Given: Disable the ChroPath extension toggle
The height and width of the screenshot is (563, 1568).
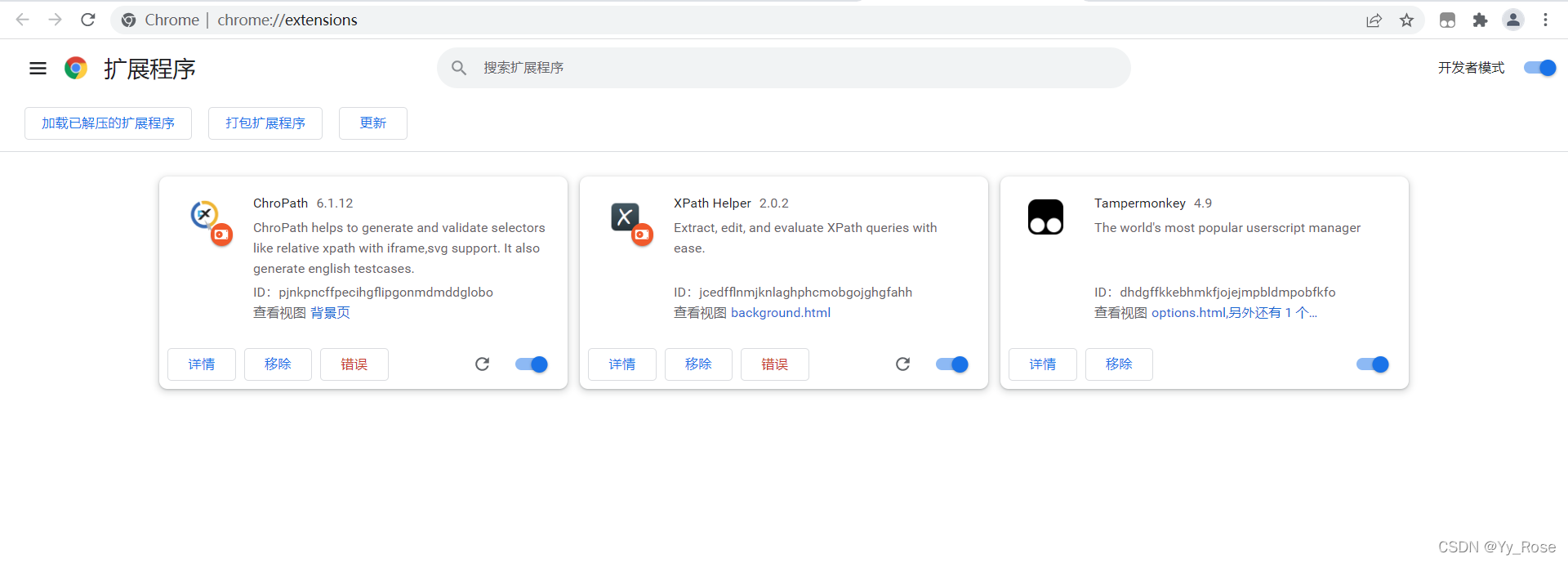Looking at the screenshot, I should [x=532, y=364].
